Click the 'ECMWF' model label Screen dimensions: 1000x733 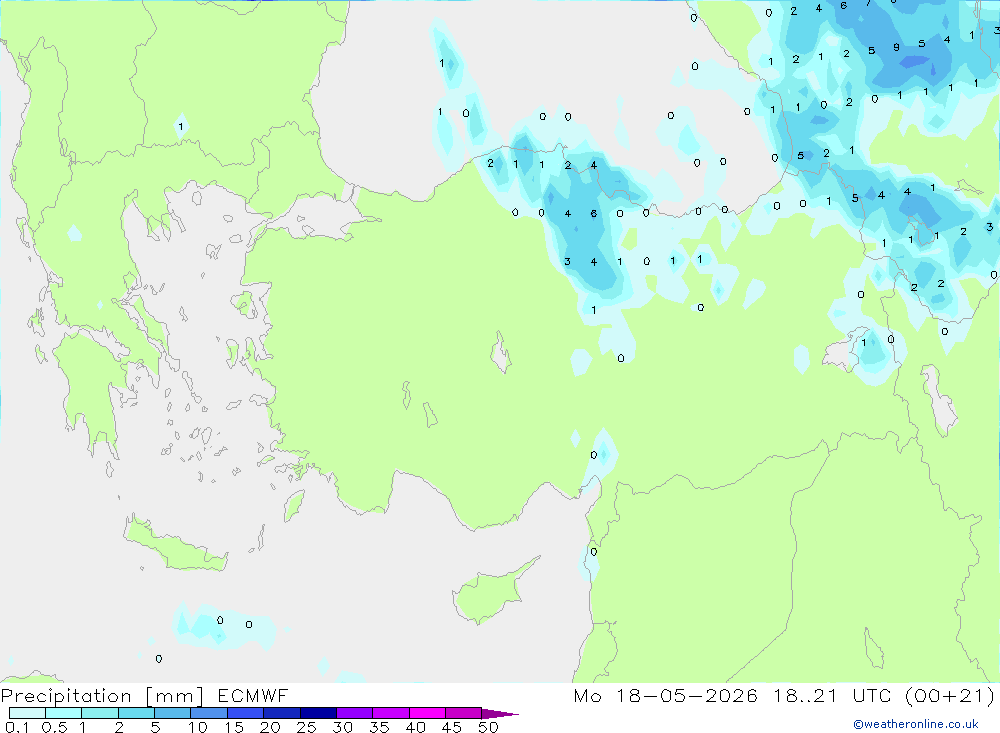pyautogui.click(x=253, y=696)
